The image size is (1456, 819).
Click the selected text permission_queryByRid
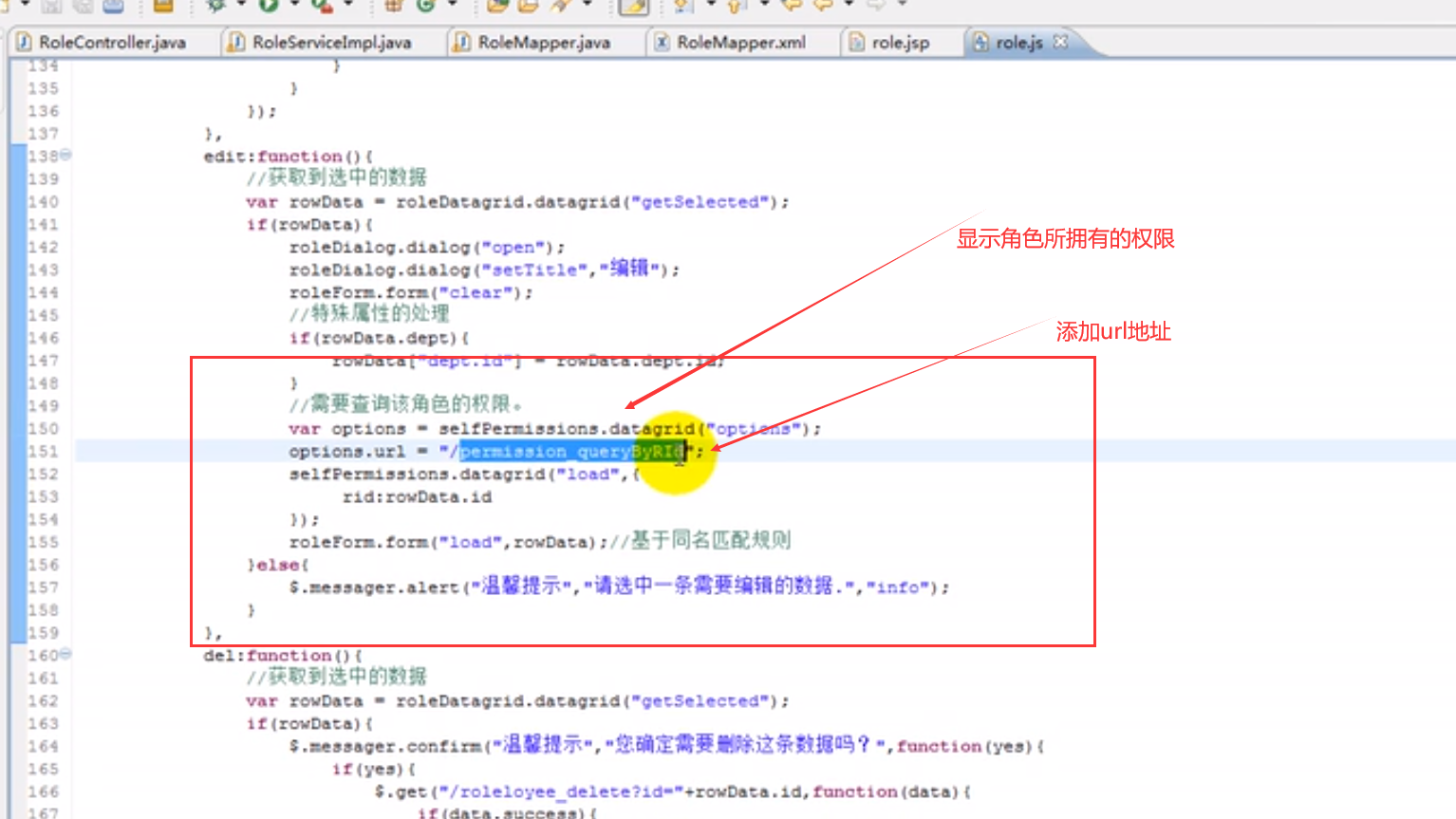pos(571,452)
